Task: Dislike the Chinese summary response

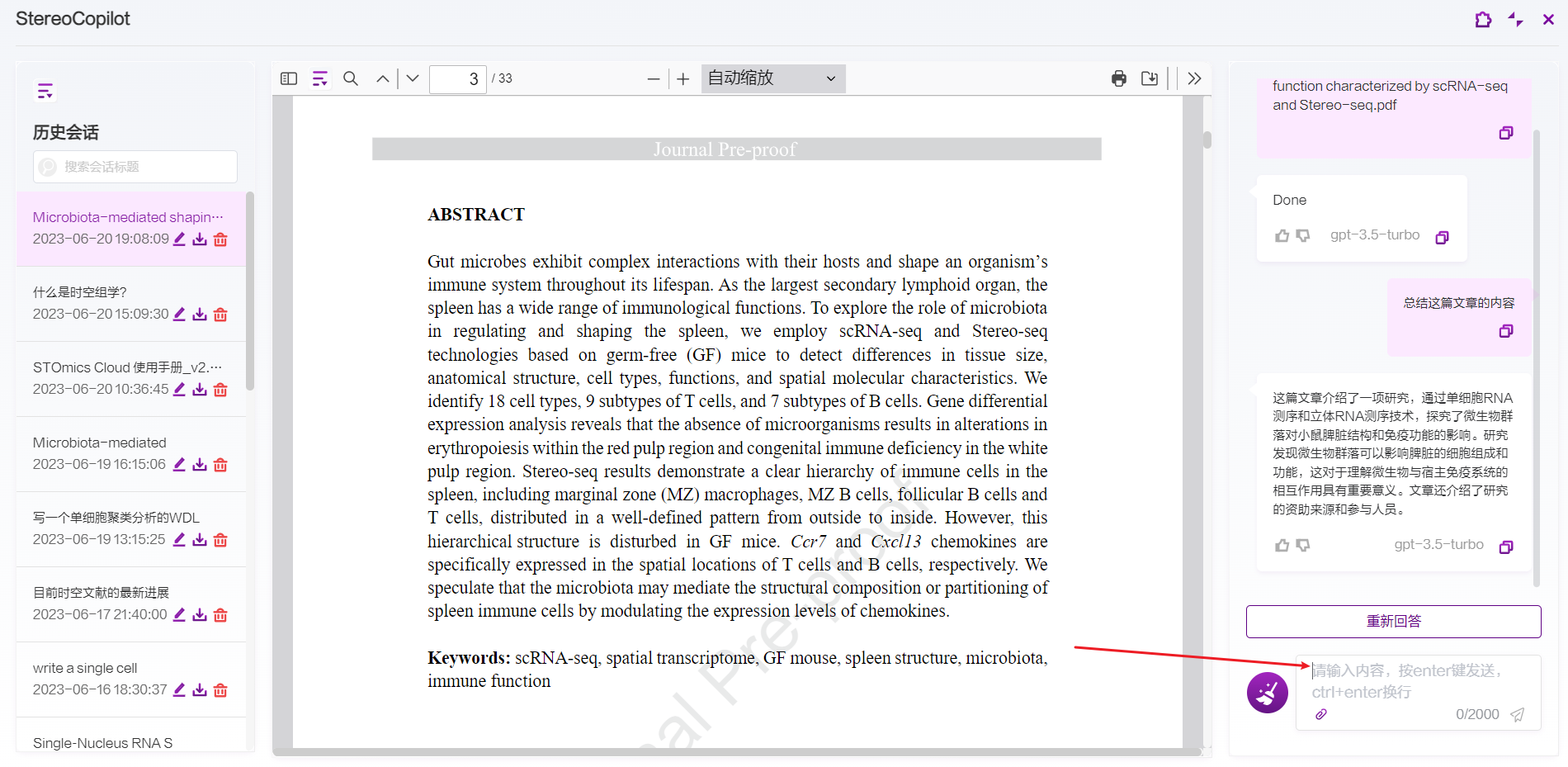Action: (x=1303, y=546)
